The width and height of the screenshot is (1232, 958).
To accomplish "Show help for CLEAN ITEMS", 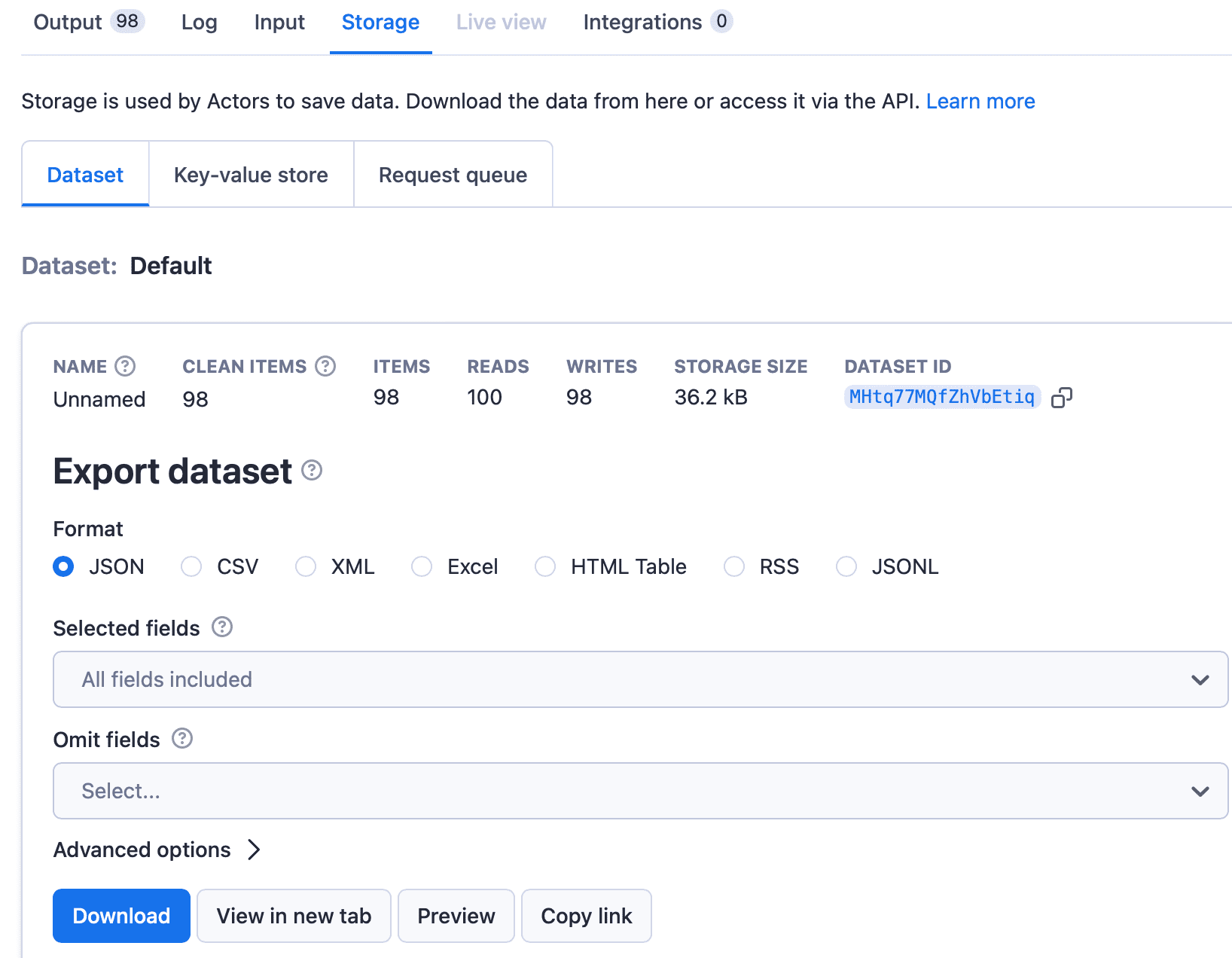I will (325, 366).
